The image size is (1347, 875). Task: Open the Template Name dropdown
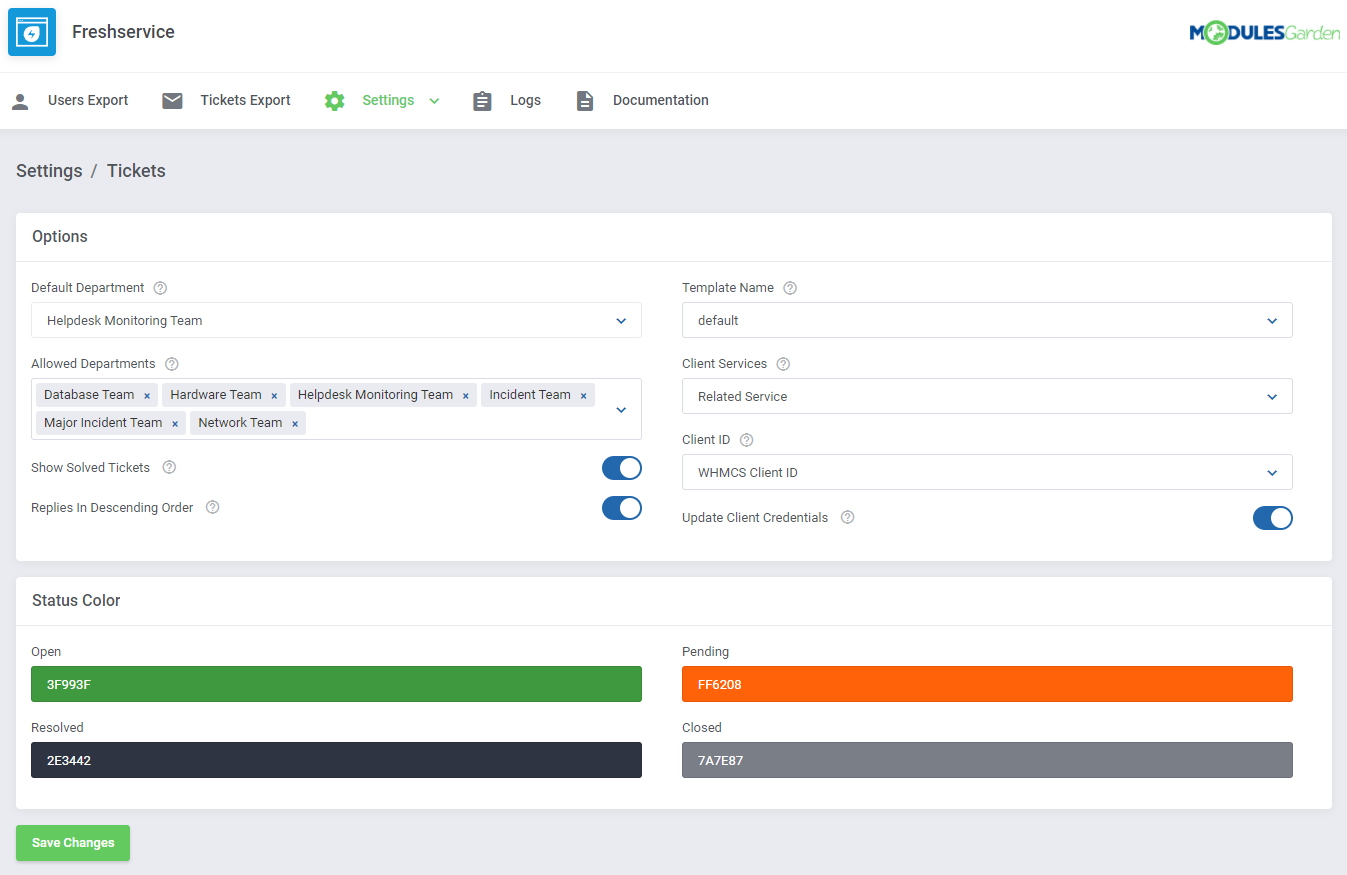(987, 321)
